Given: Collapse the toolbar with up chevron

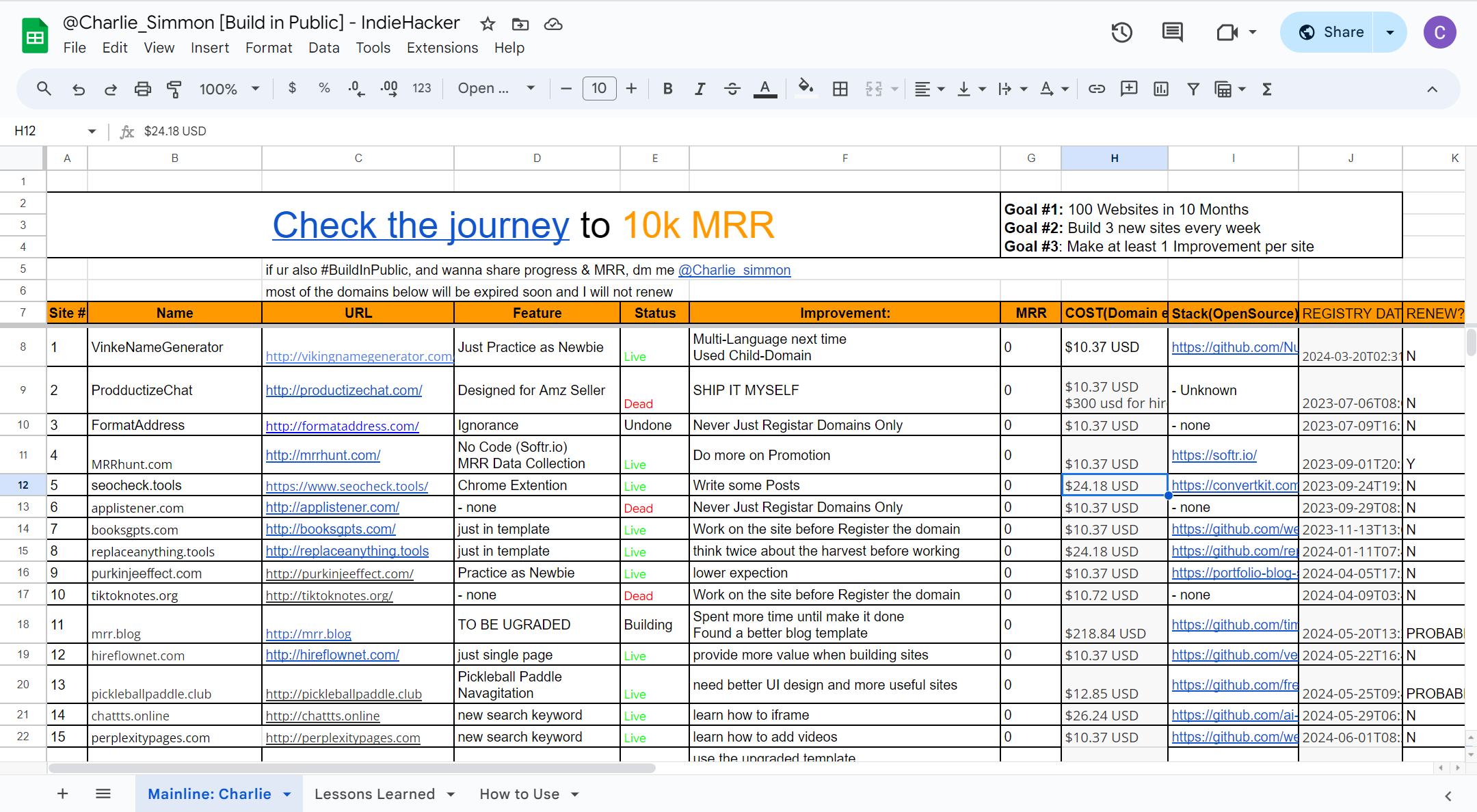Looking at the screenshot, I should pos(1432,89).
